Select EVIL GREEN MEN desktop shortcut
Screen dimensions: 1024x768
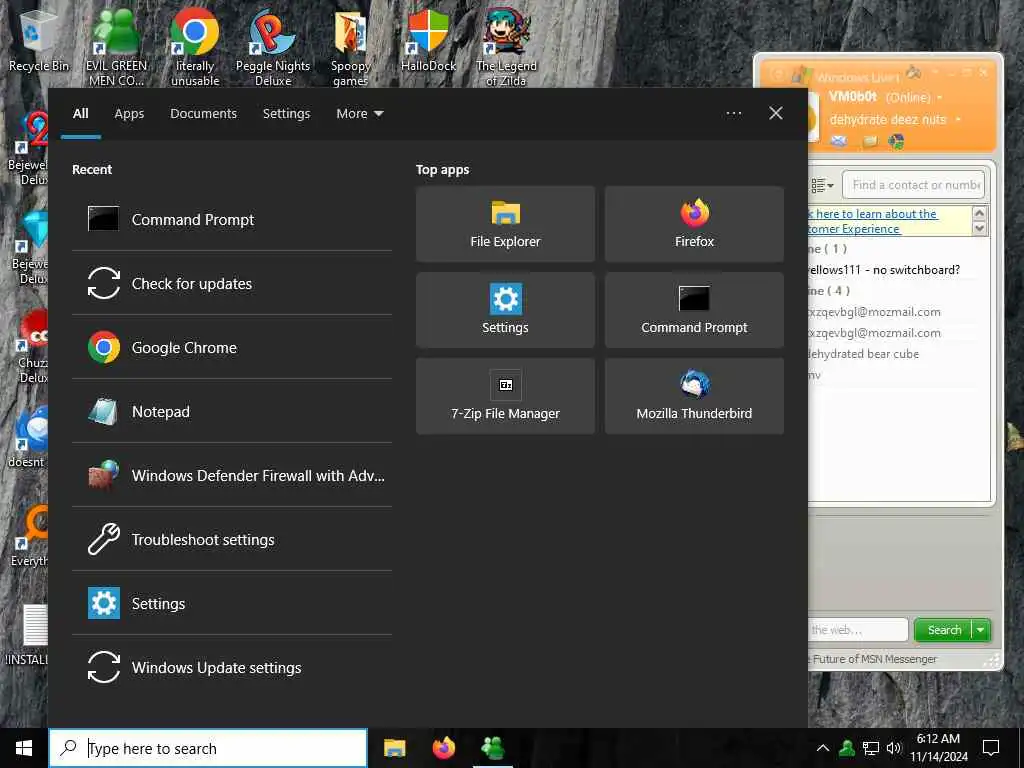point(116,47)
